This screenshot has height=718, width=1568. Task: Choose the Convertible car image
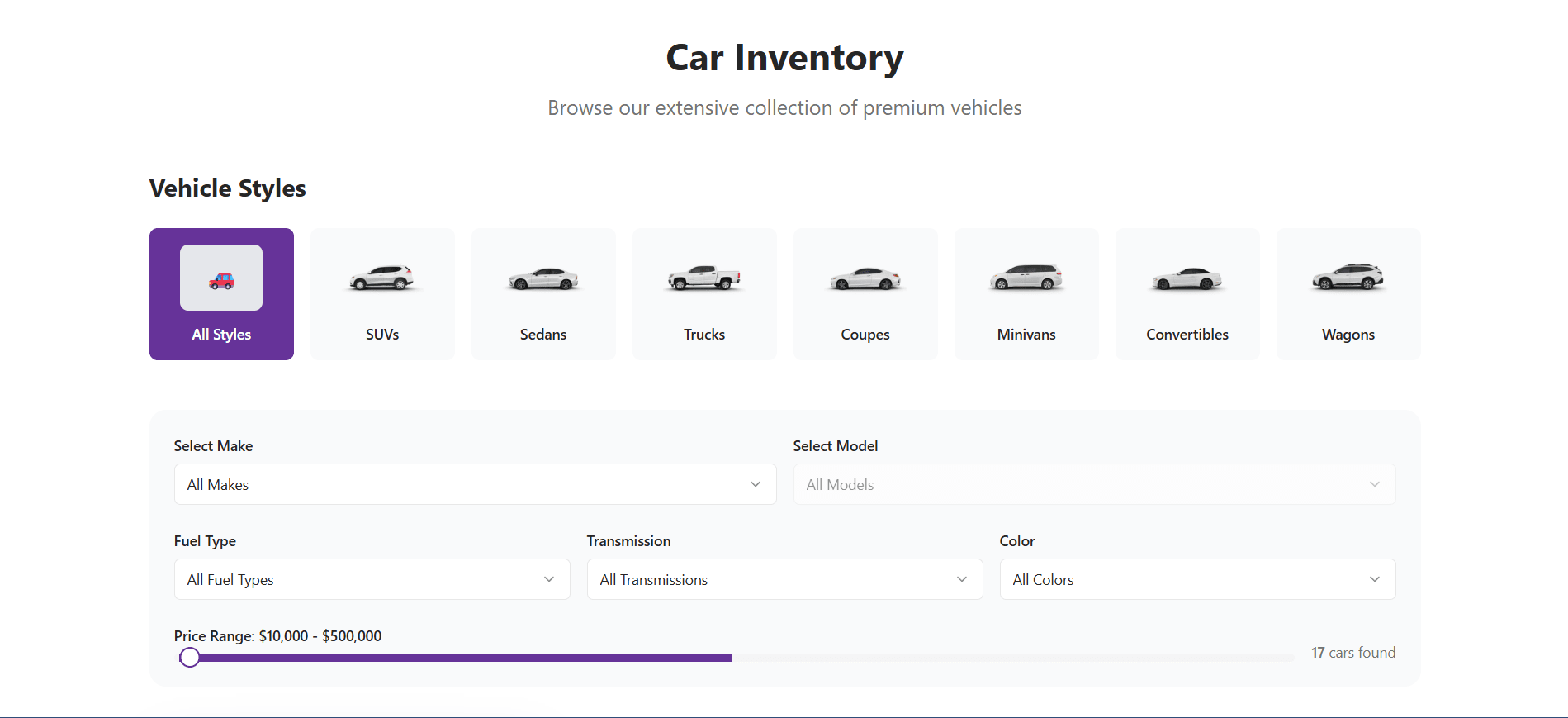(1187, 278)
